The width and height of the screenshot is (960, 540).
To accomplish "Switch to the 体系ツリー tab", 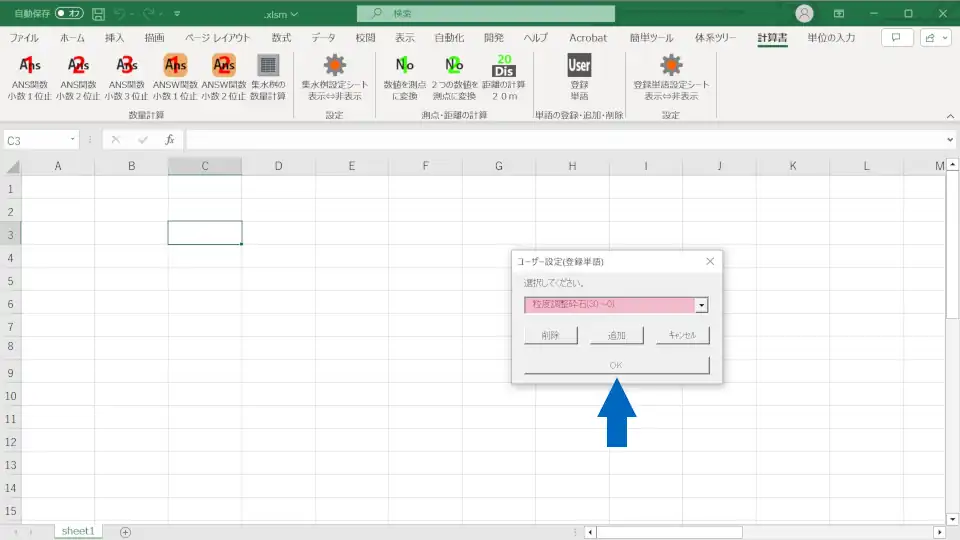I will 715,38.
